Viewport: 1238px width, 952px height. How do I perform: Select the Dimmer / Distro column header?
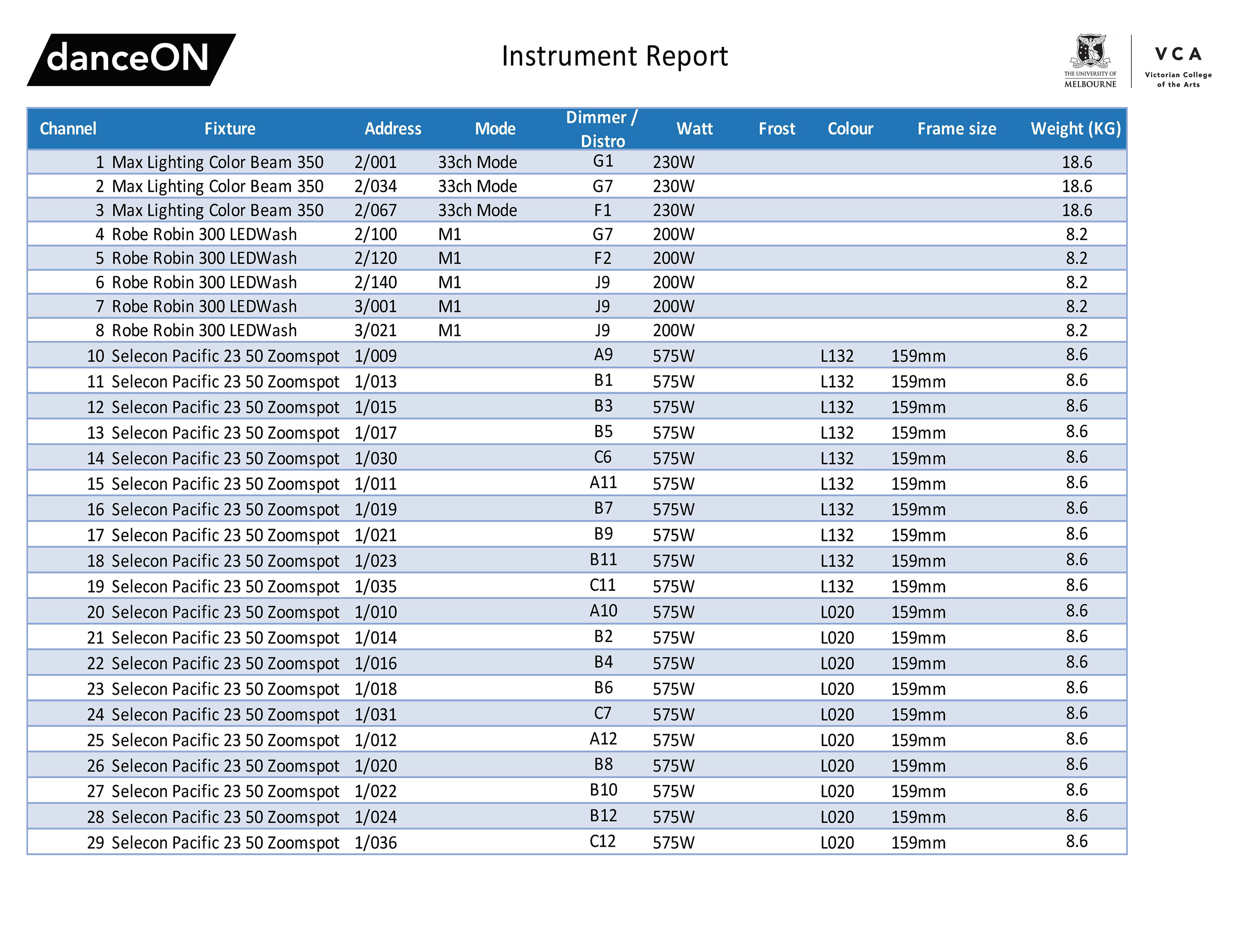[602, 129]
